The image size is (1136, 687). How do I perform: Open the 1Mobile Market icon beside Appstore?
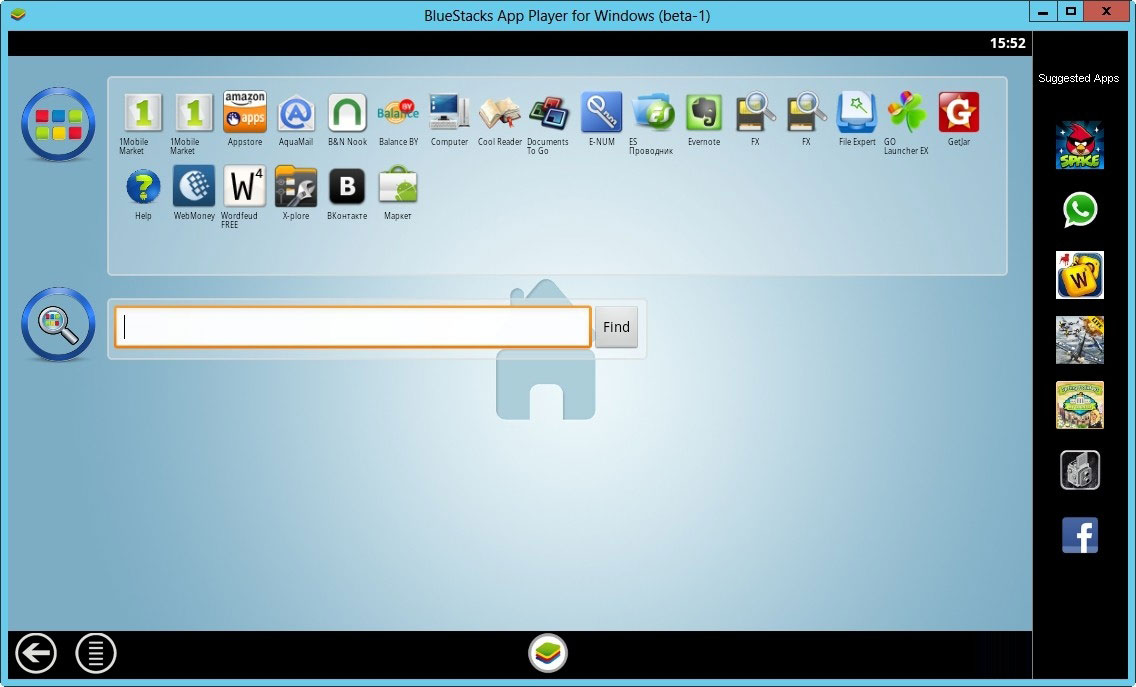pos(194,112)
